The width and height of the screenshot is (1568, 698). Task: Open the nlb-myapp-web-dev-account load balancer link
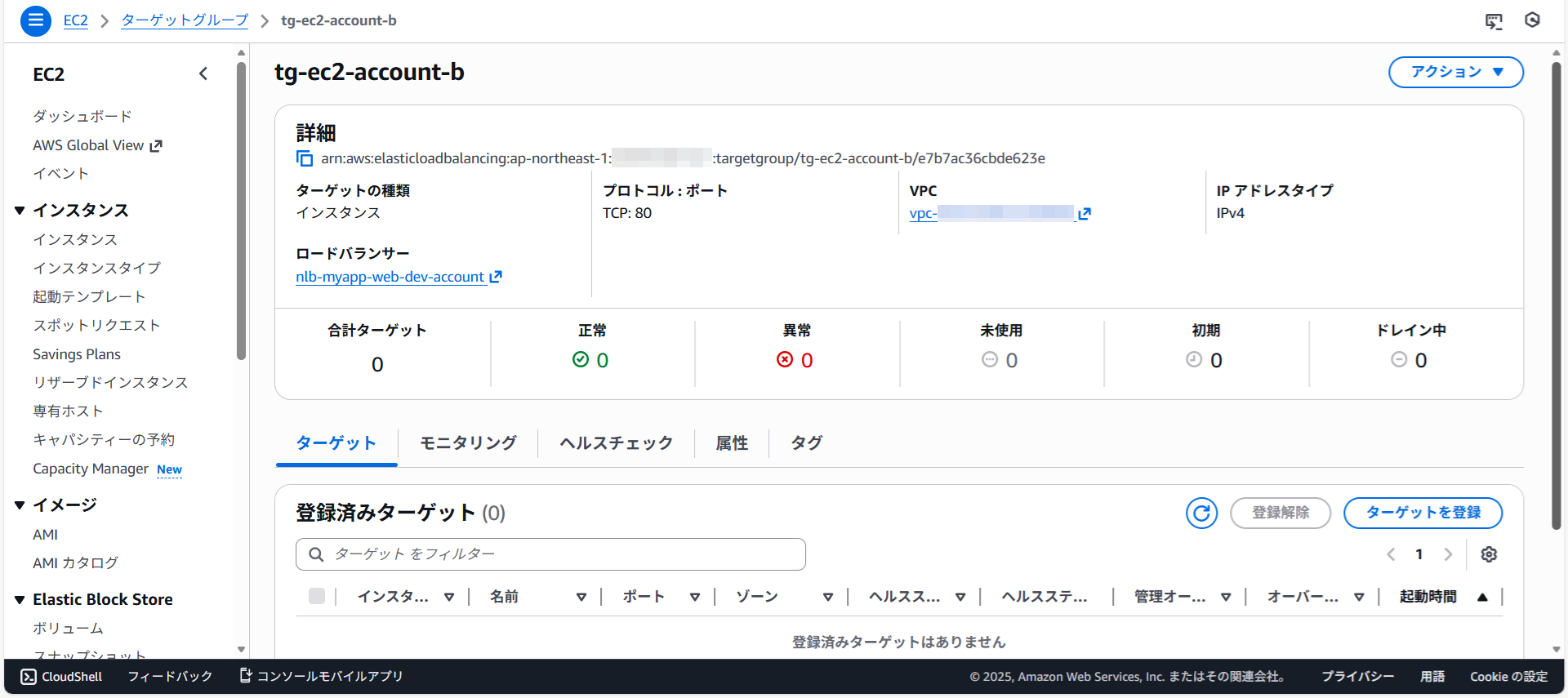390,277
